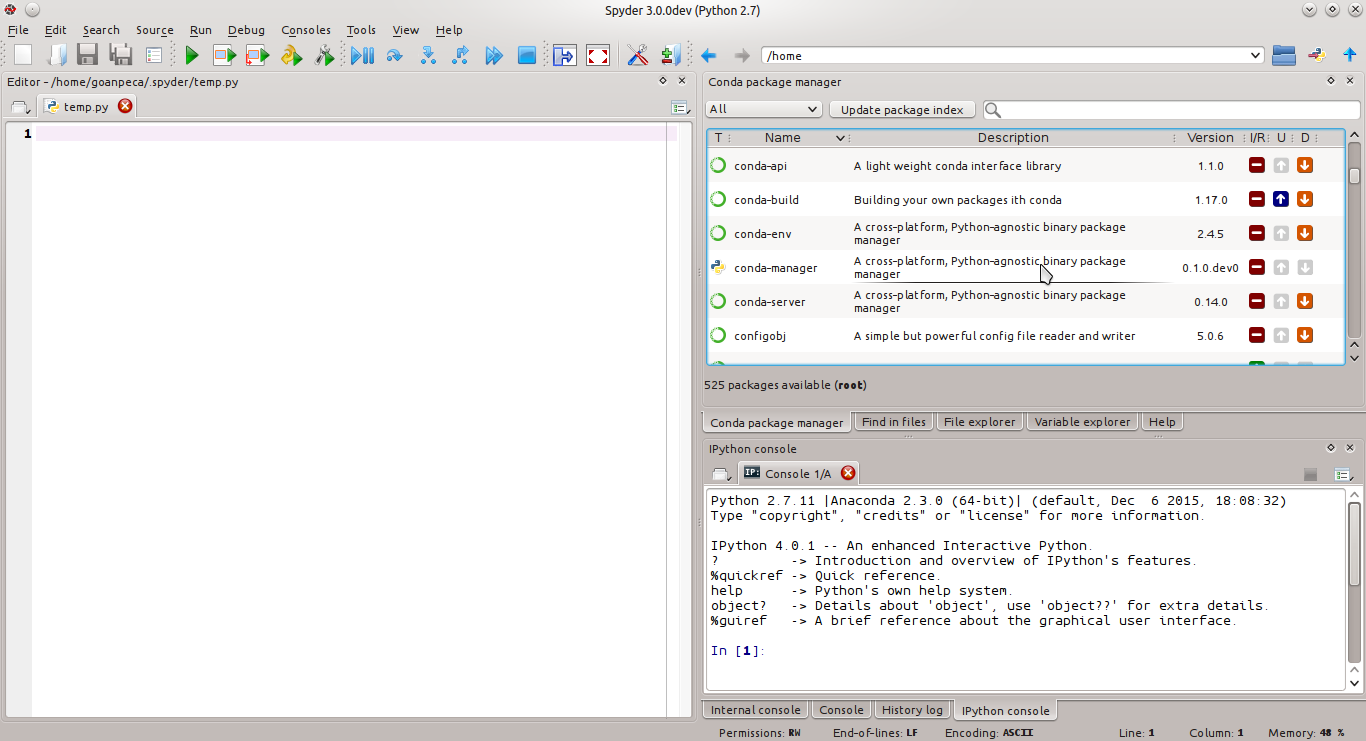
Task: Open the Preferences wrench and screwdriver icon
Action: click(637, 56)
